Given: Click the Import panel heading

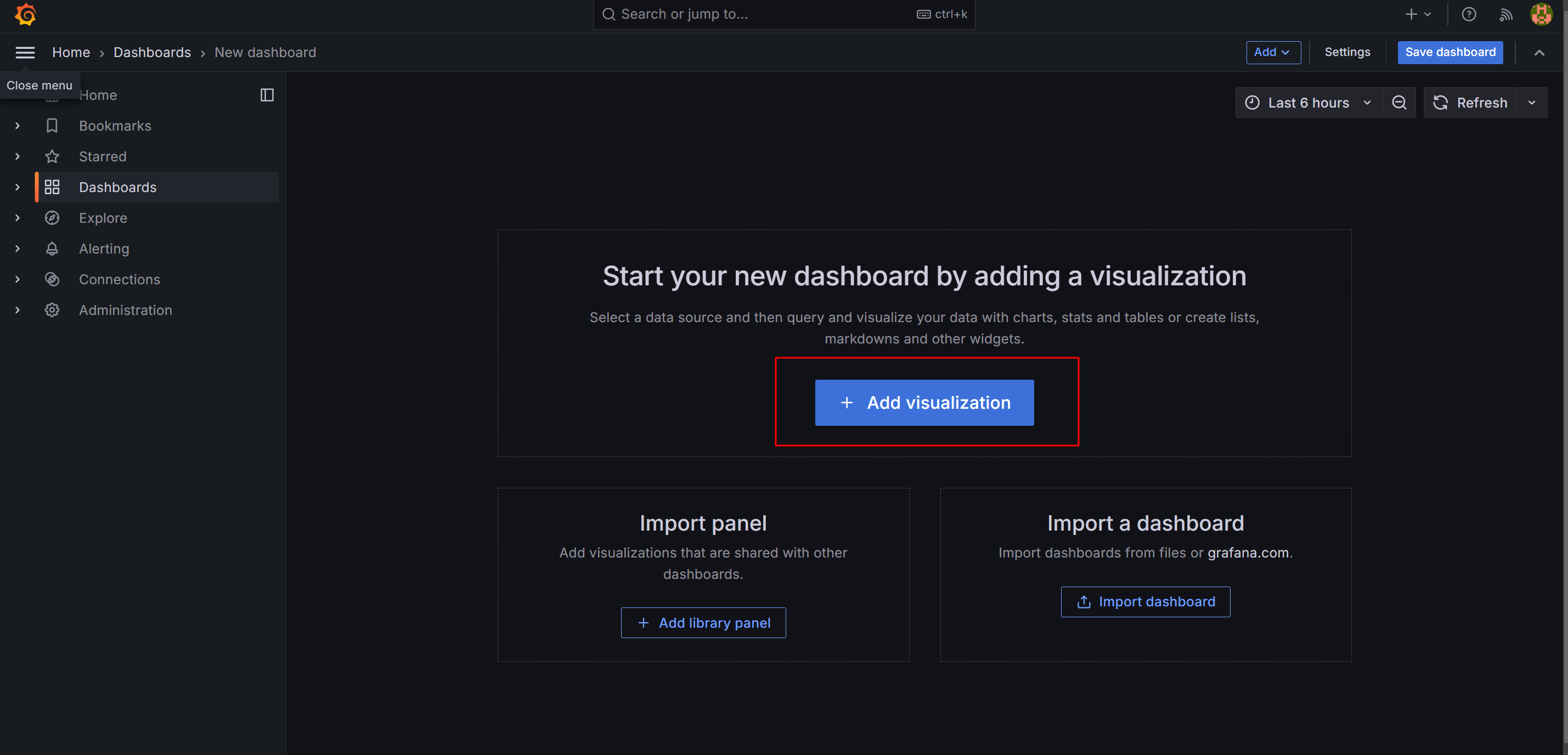Looking at the screenshot, I should point(703,523).
